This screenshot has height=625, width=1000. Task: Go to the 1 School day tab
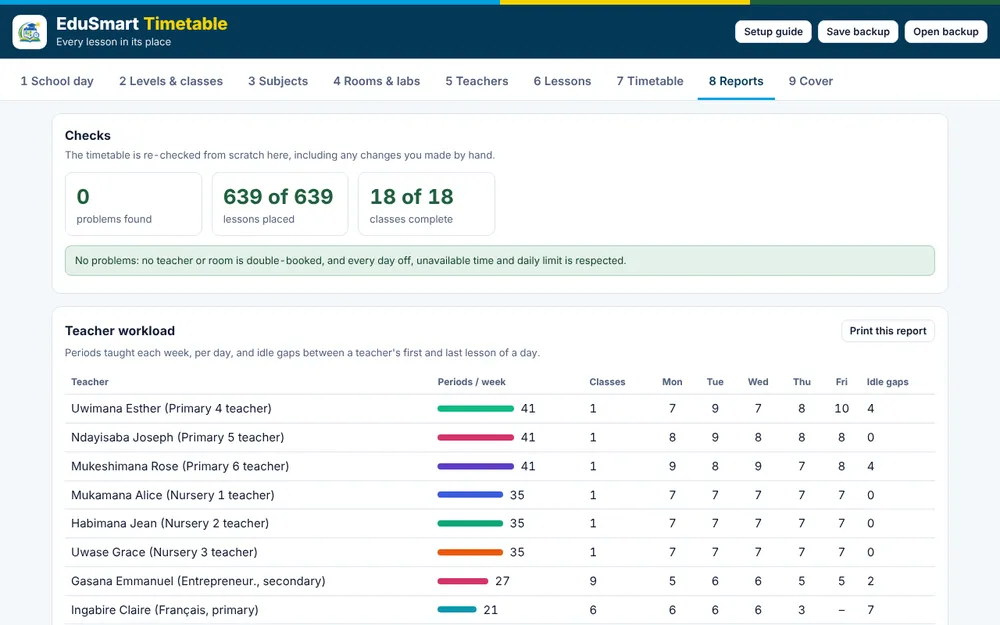[57, 81]
